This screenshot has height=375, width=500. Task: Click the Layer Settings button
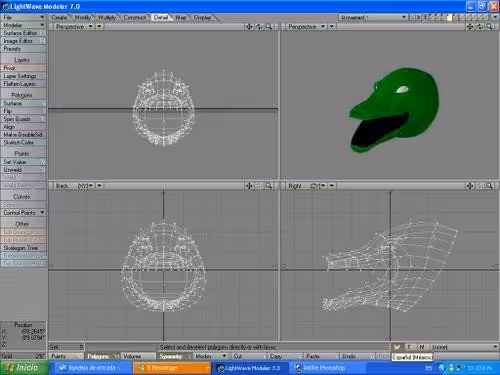click(x=23, y=76)
